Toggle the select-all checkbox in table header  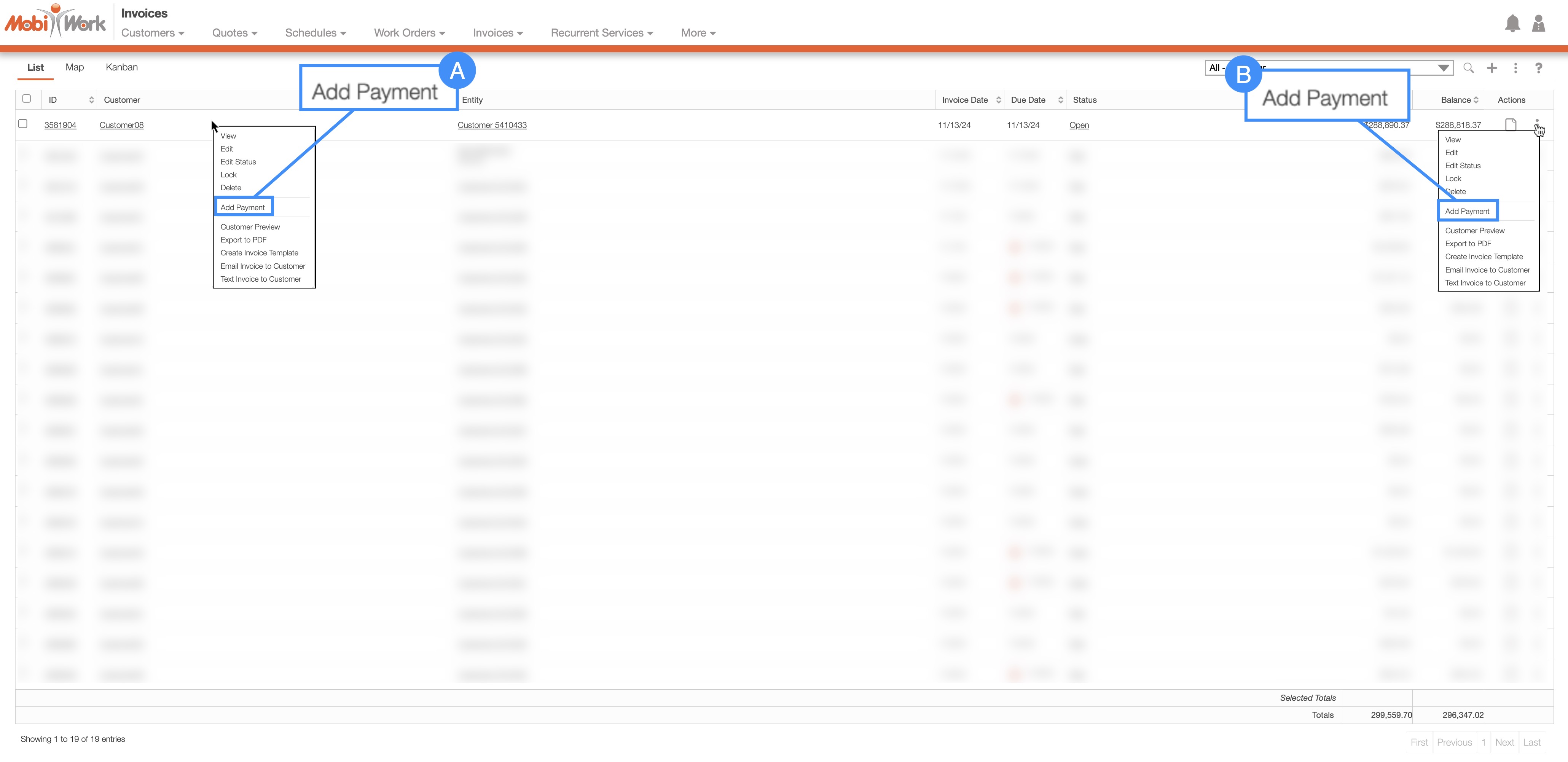click(26, 99)
